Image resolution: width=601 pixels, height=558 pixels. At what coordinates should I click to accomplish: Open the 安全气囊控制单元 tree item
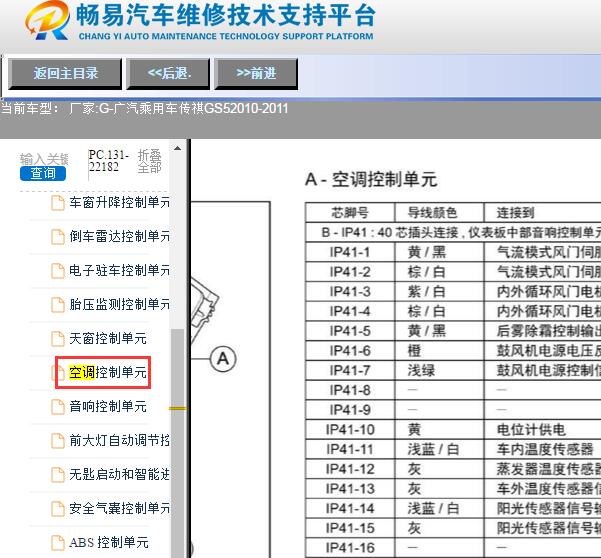[x=119, y=509]
